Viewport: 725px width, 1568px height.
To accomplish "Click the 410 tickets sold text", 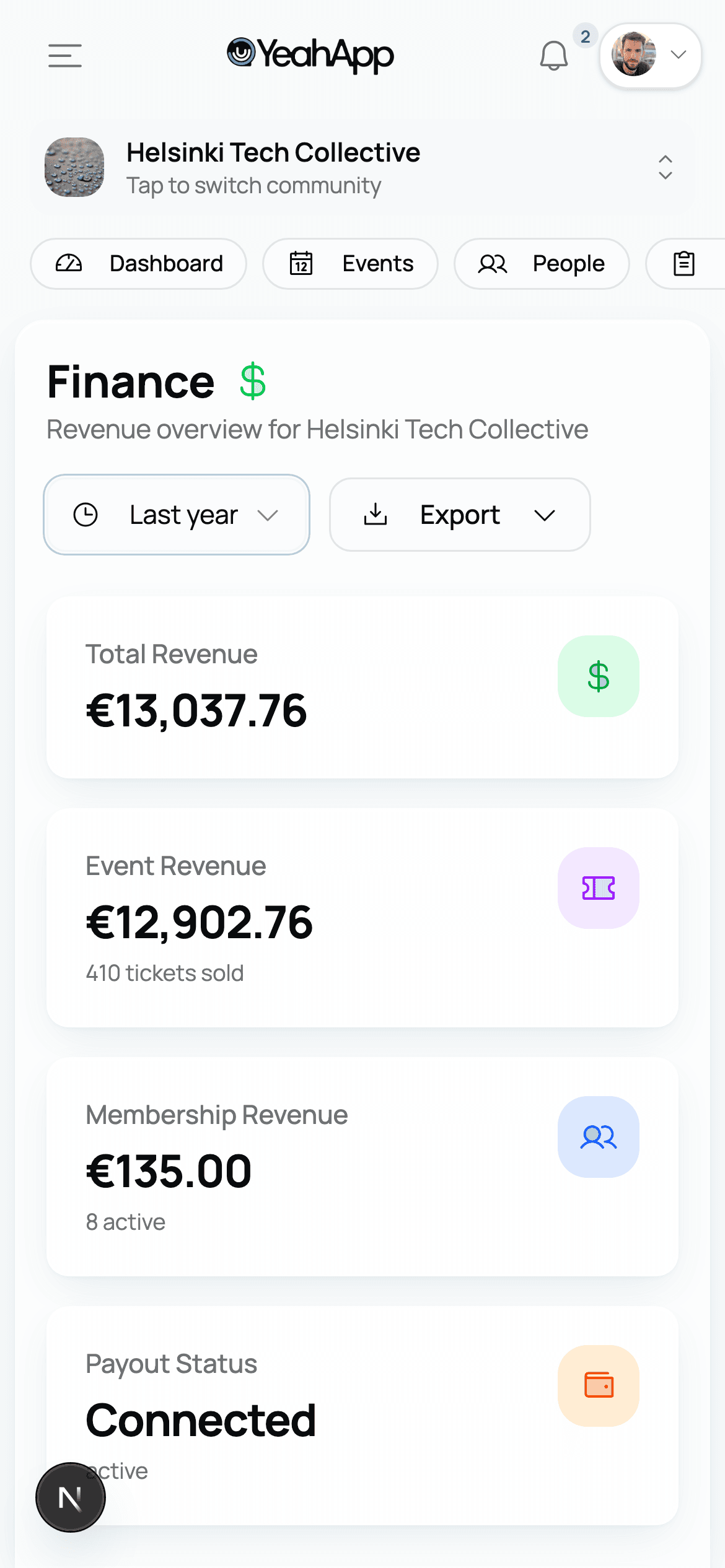I will (165, 973).
